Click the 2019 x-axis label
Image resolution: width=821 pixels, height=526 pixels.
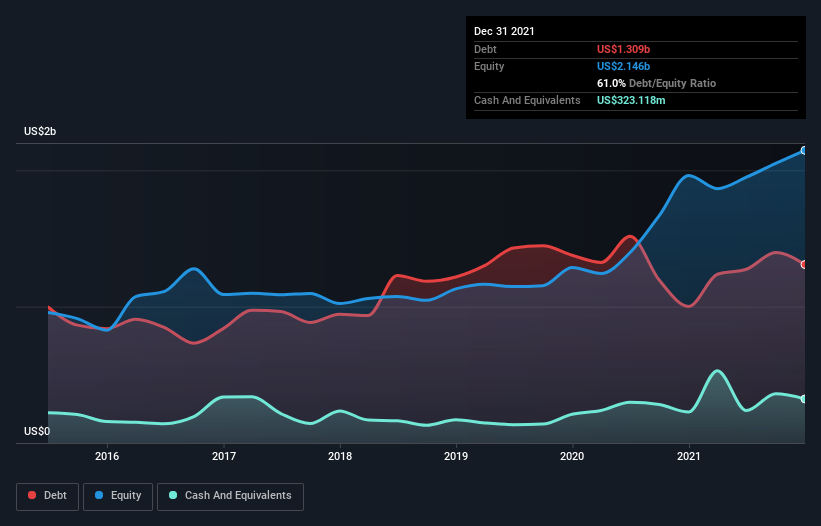pyautogui.click(x=456, y=456)
